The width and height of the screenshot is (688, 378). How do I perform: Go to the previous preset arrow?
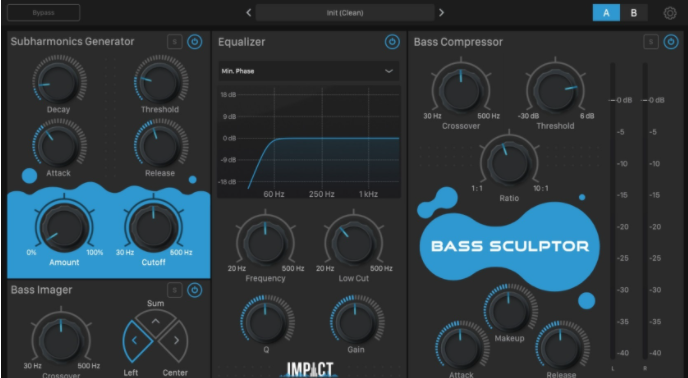point(248,13)
